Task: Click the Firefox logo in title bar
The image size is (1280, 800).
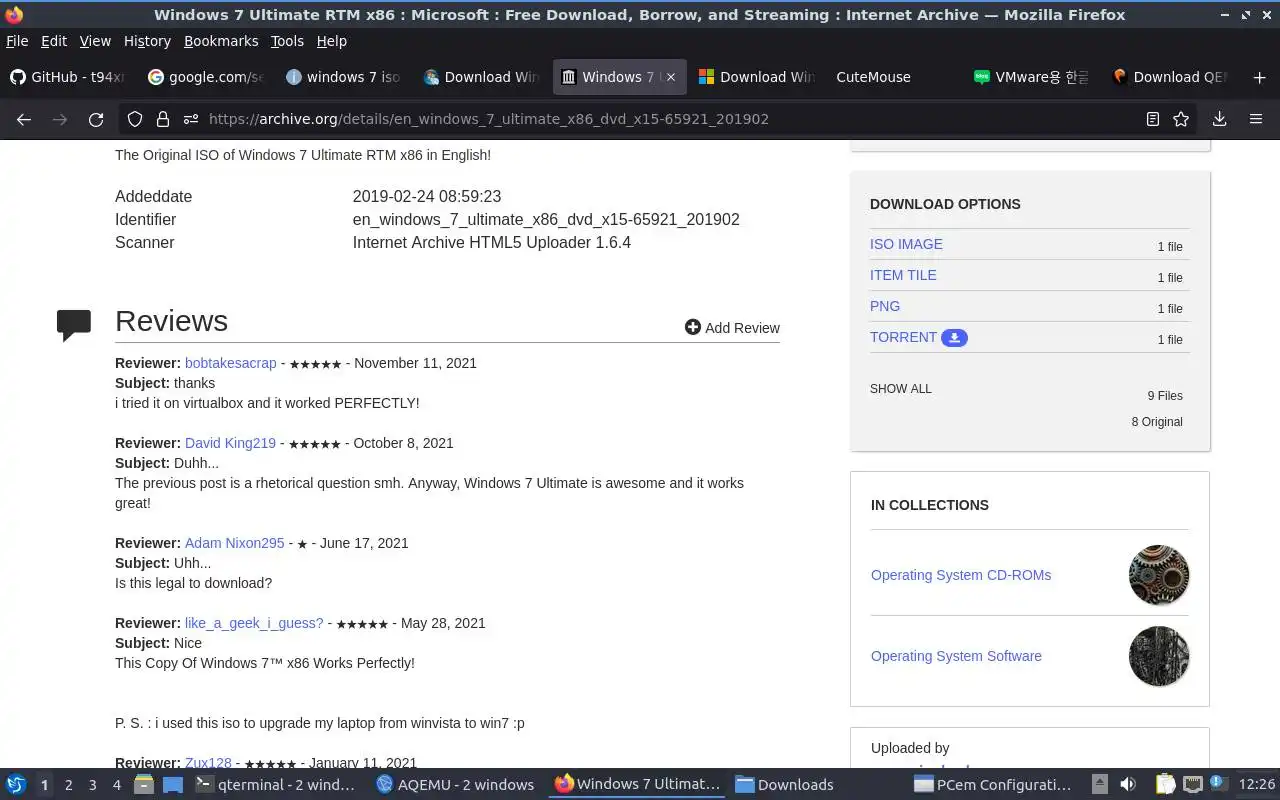Action: point(14,15)
